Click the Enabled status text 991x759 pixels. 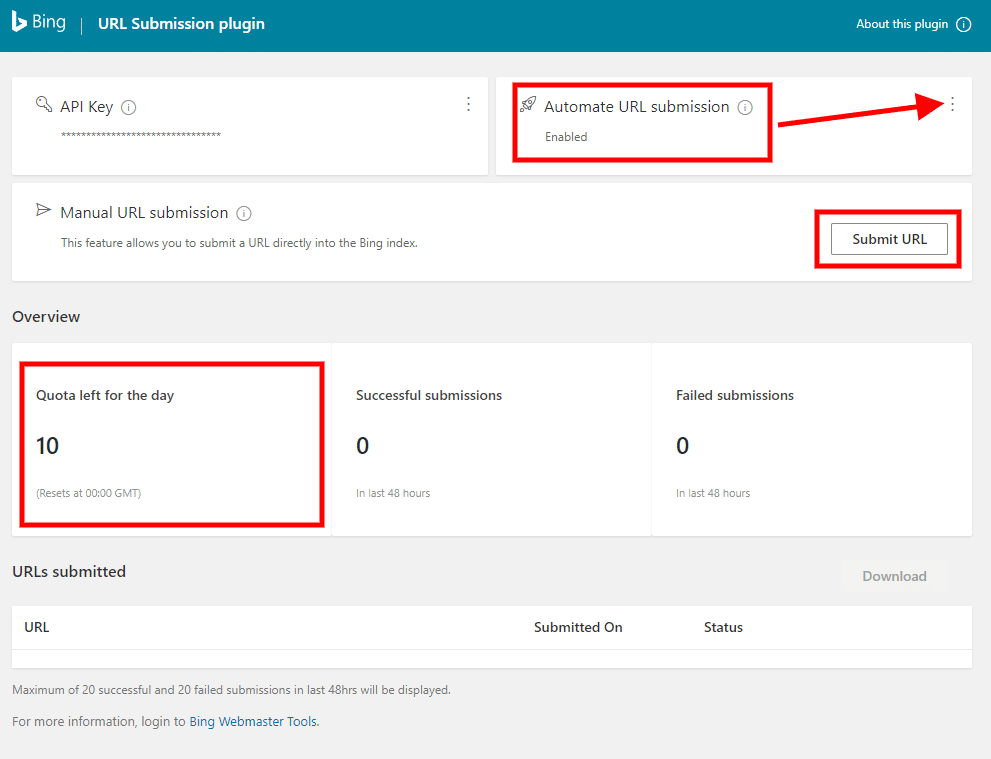click(566, 137)
